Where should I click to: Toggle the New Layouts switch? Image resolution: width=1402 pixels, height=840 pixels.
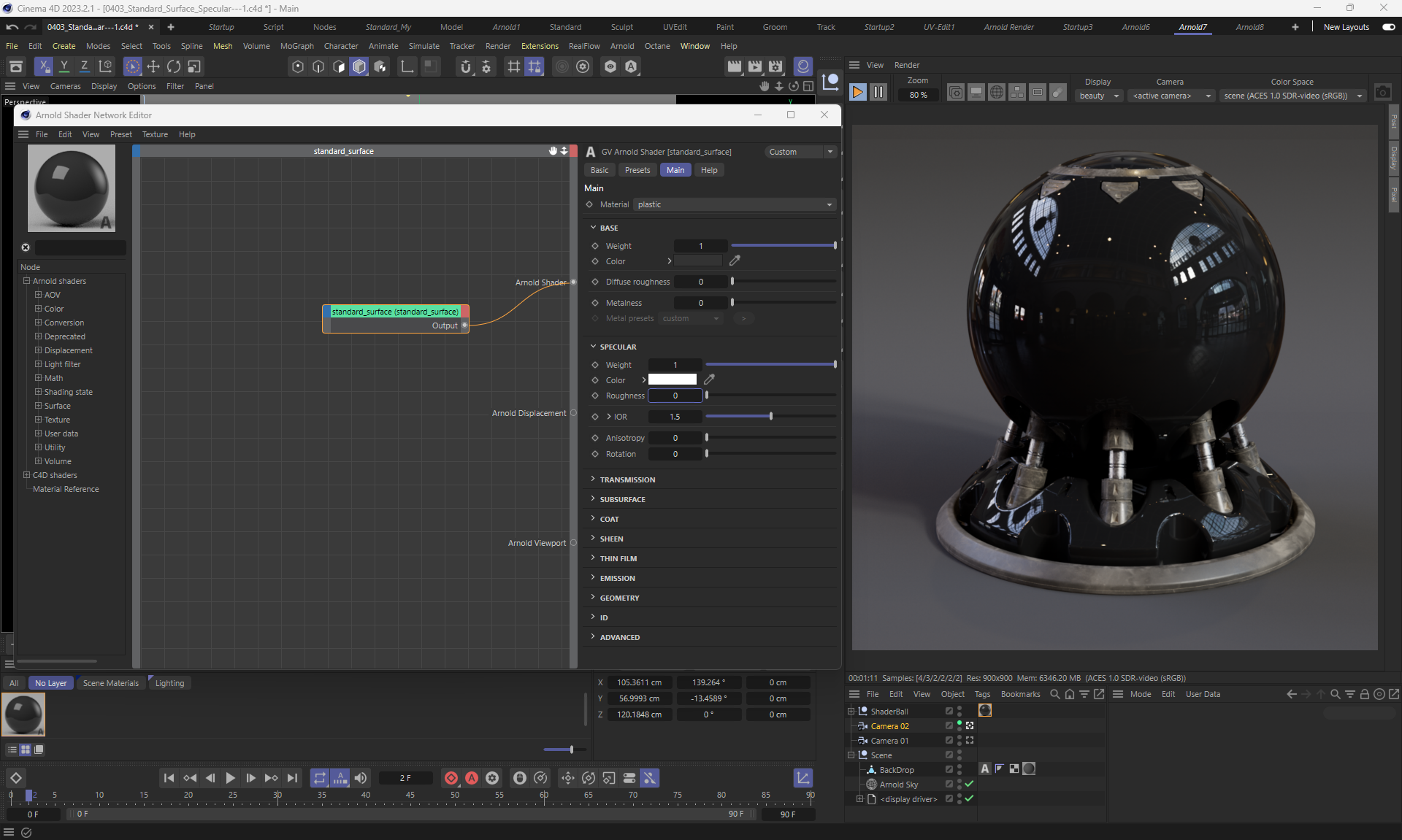(x=1388, y=27)
